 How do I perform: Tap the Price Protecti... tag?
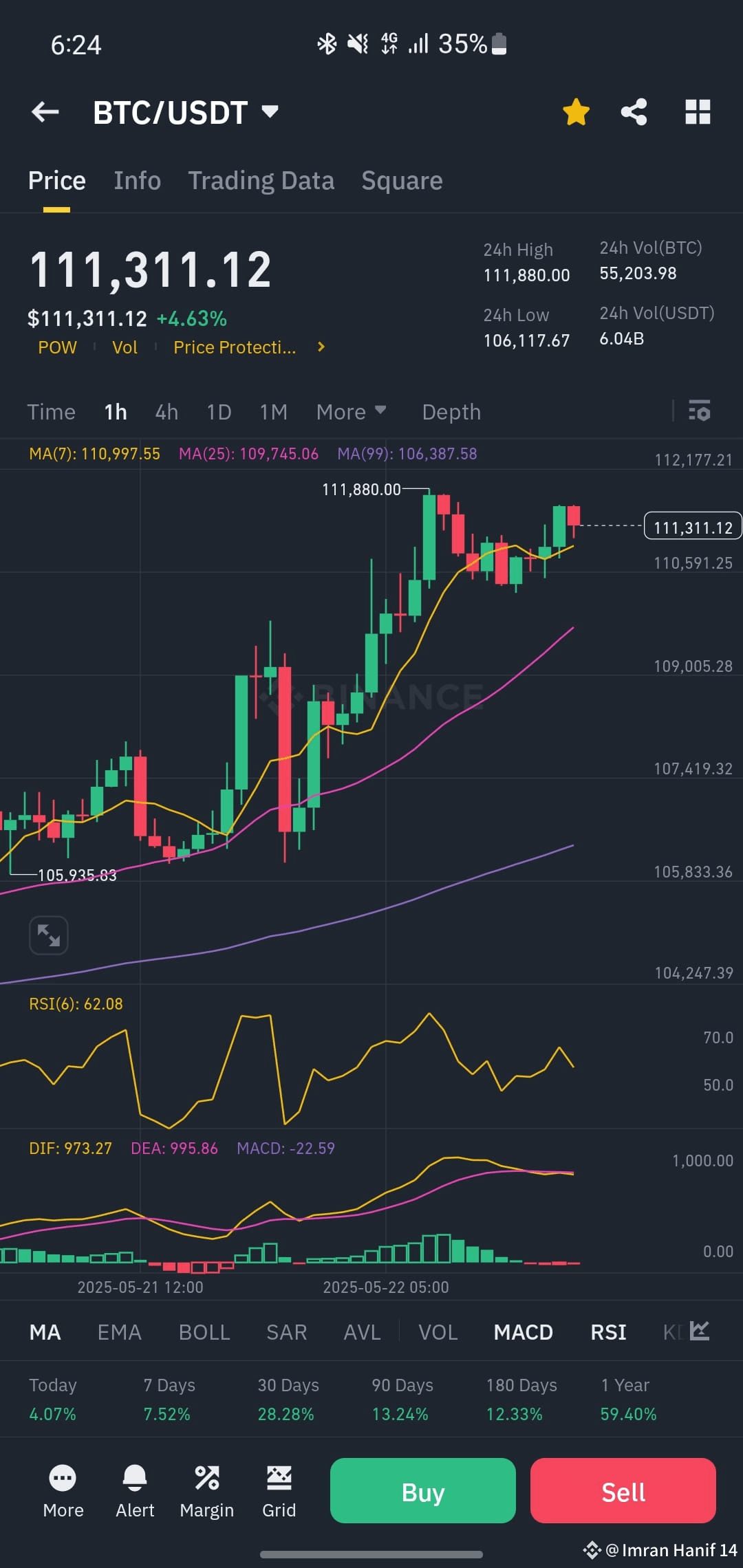[x=235, y=347]
